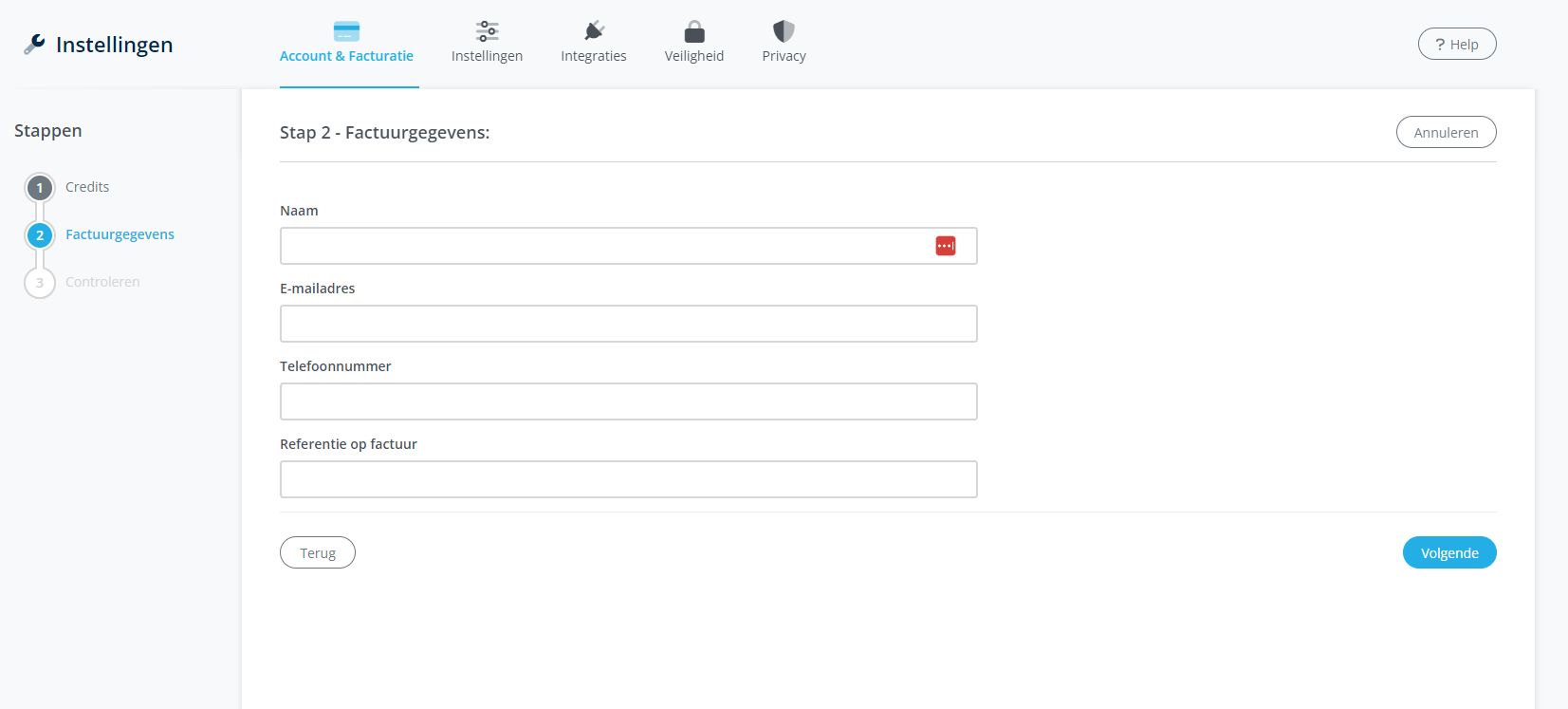Viewport: 1568px width, 709px height.
Task: Click the red password manager icon in Naam
Action: 946,246
